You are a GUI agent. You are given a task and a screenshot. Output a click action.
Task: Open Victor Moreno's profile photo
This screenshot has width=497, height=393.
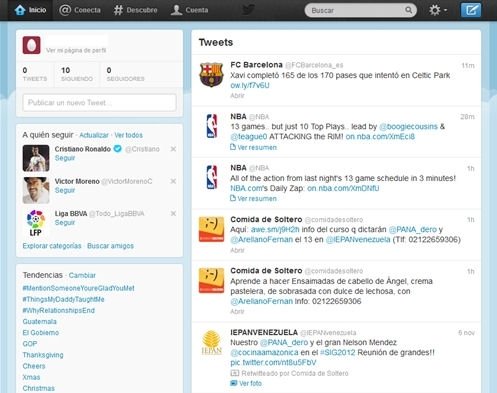click(x=36, y=190)
